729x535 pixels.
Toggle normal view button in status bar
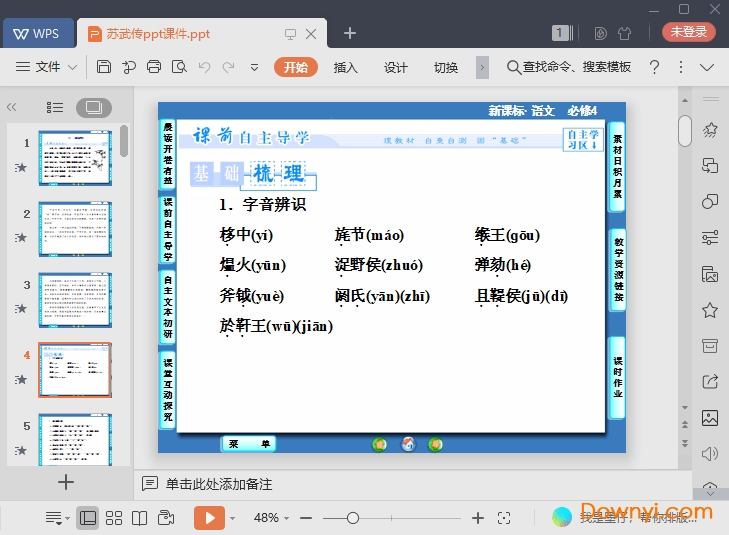[88, 518]
